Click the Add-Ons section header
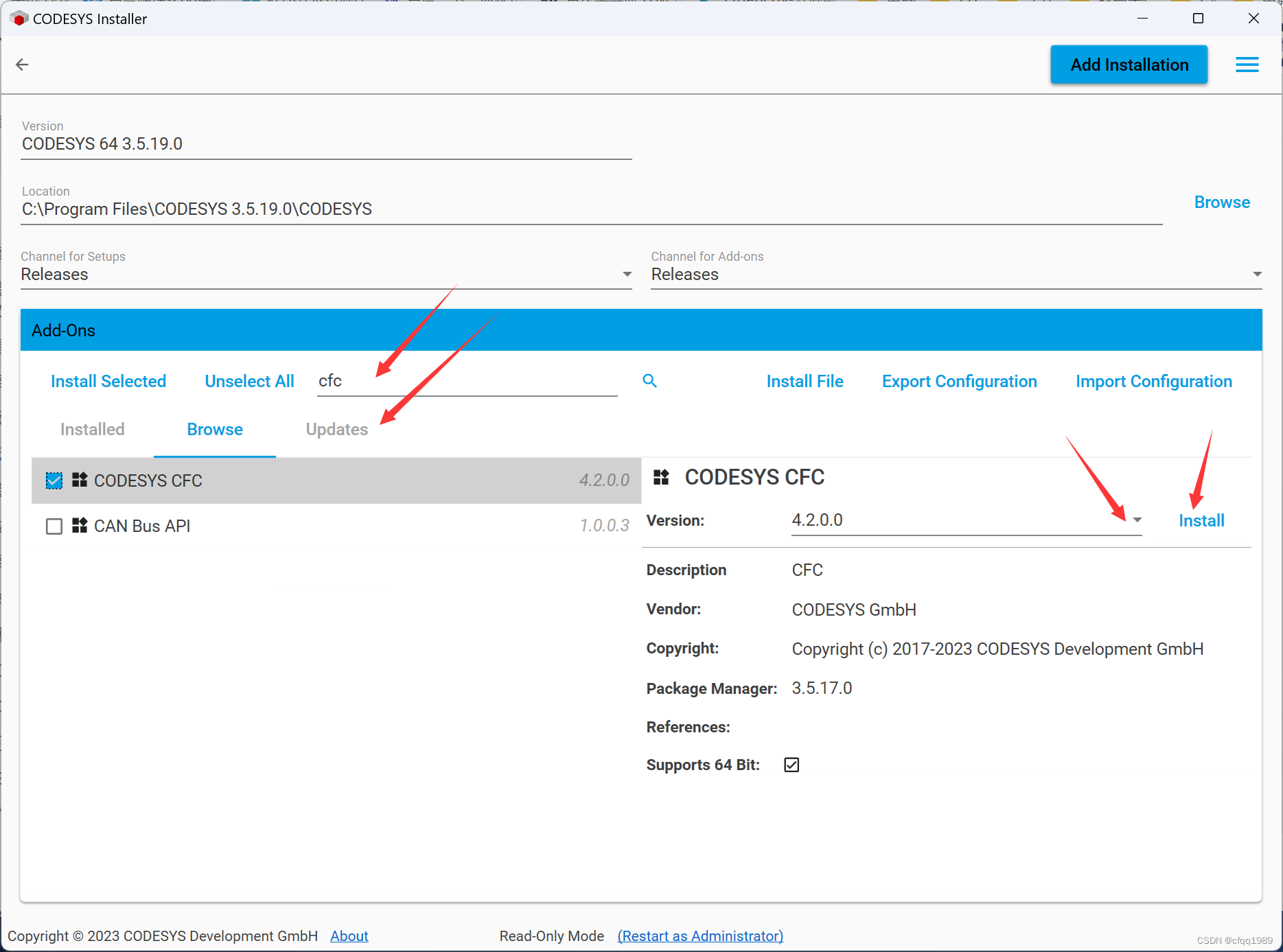The height and width of the screenshot is (952, 1283). point(641,330)
